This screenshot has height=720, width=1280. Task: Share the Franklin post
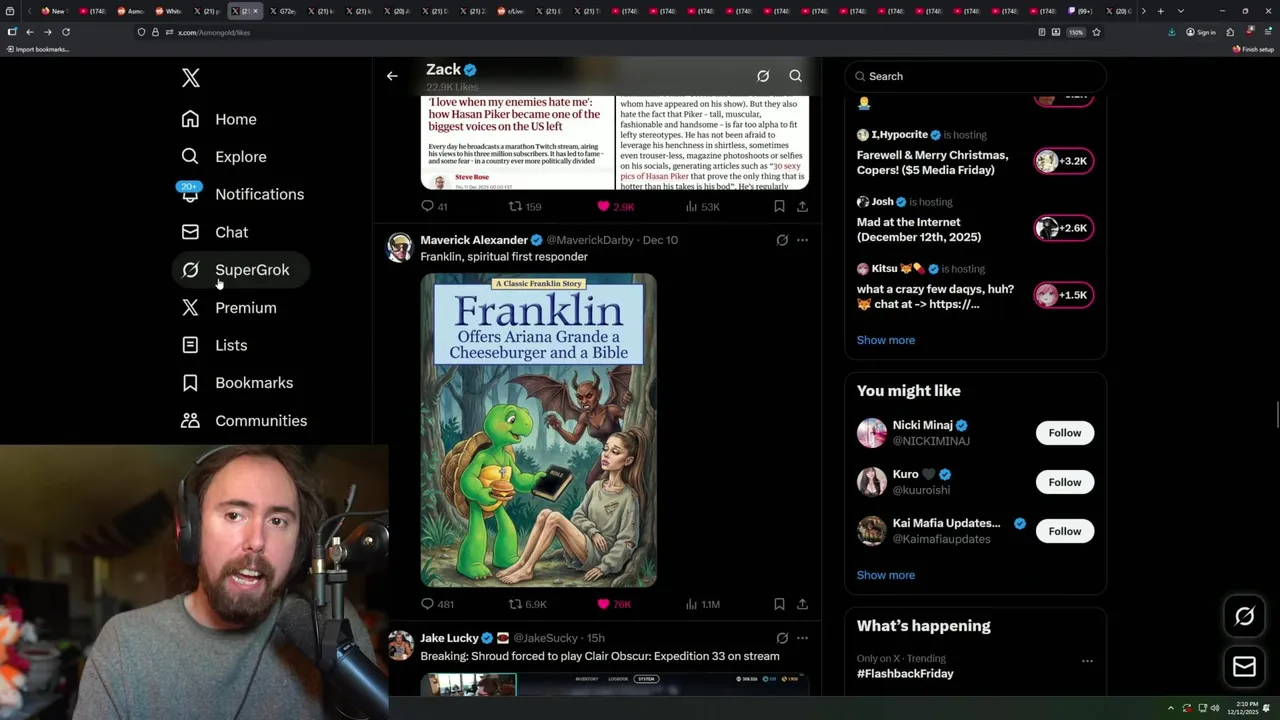(802, 604)
